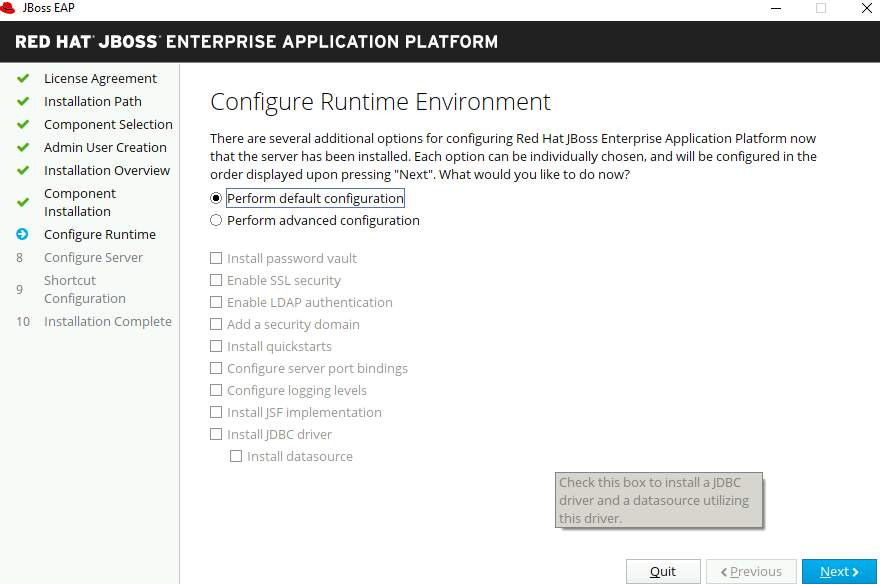Check Install JSF implementation box

point(216,412)
